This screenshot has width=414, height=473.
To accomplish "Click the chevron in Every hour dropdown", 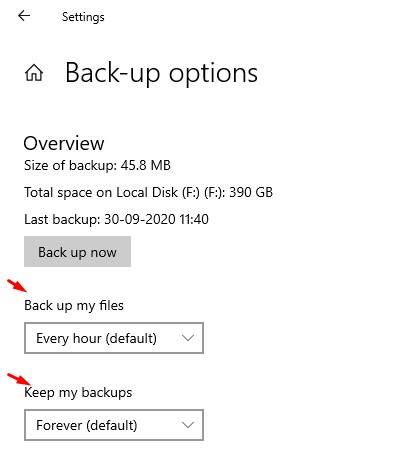I will 188,338.
